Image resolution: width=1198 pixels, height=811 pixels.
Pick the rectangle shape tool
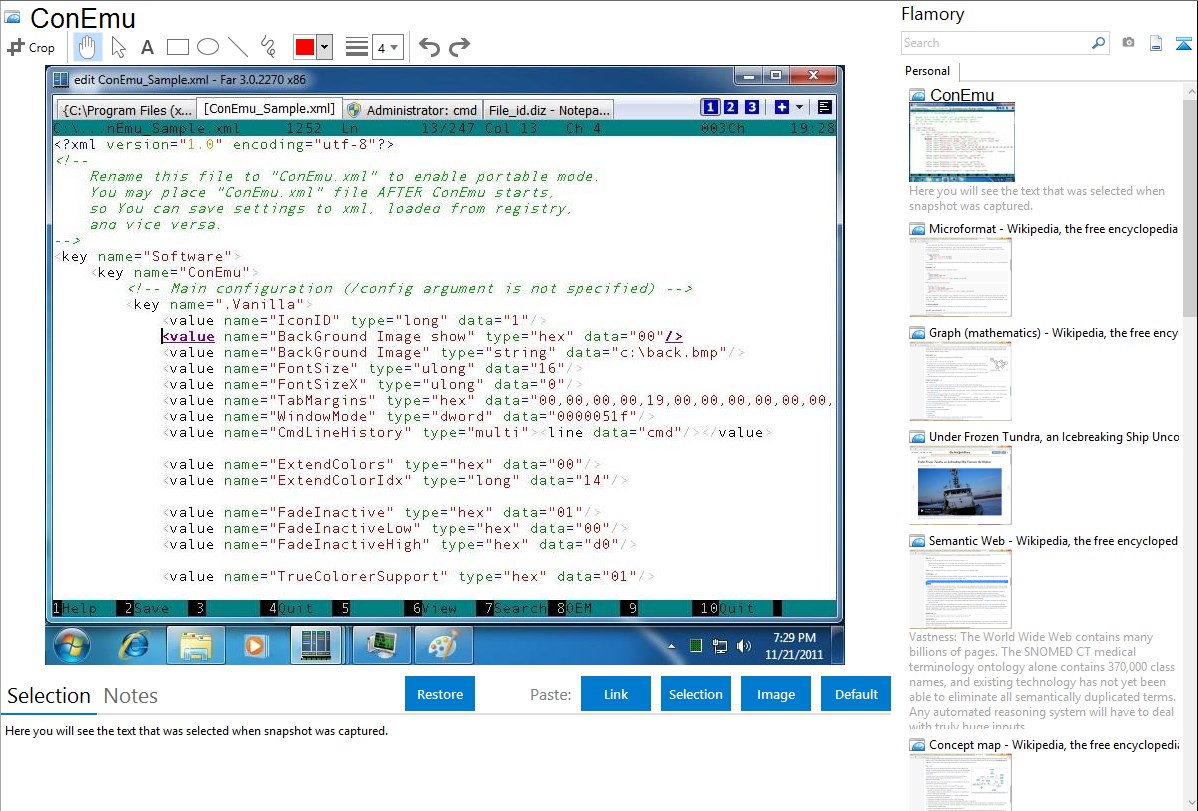(178, 47)
